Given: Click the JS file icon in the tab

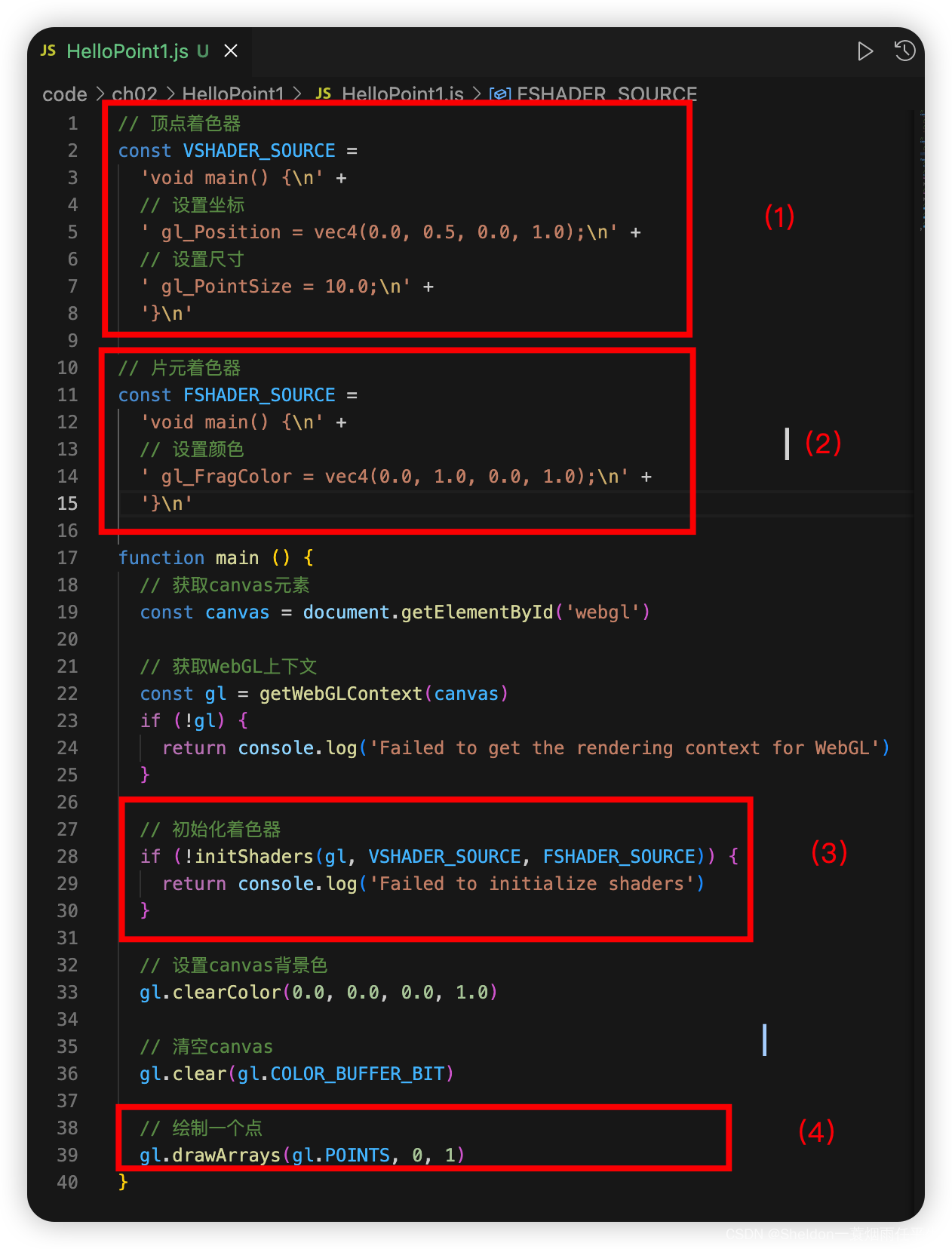Looking at the screenshot, I should click(48, 51).
